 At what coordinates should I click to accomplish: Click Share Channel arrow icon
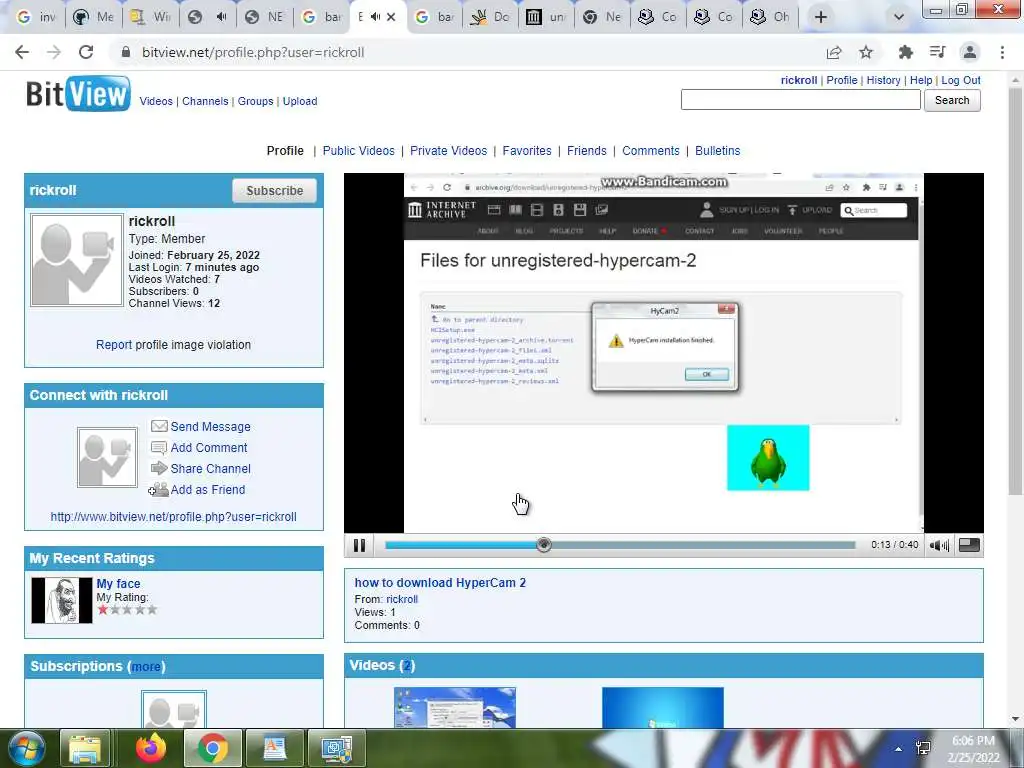tap(159, 468)
